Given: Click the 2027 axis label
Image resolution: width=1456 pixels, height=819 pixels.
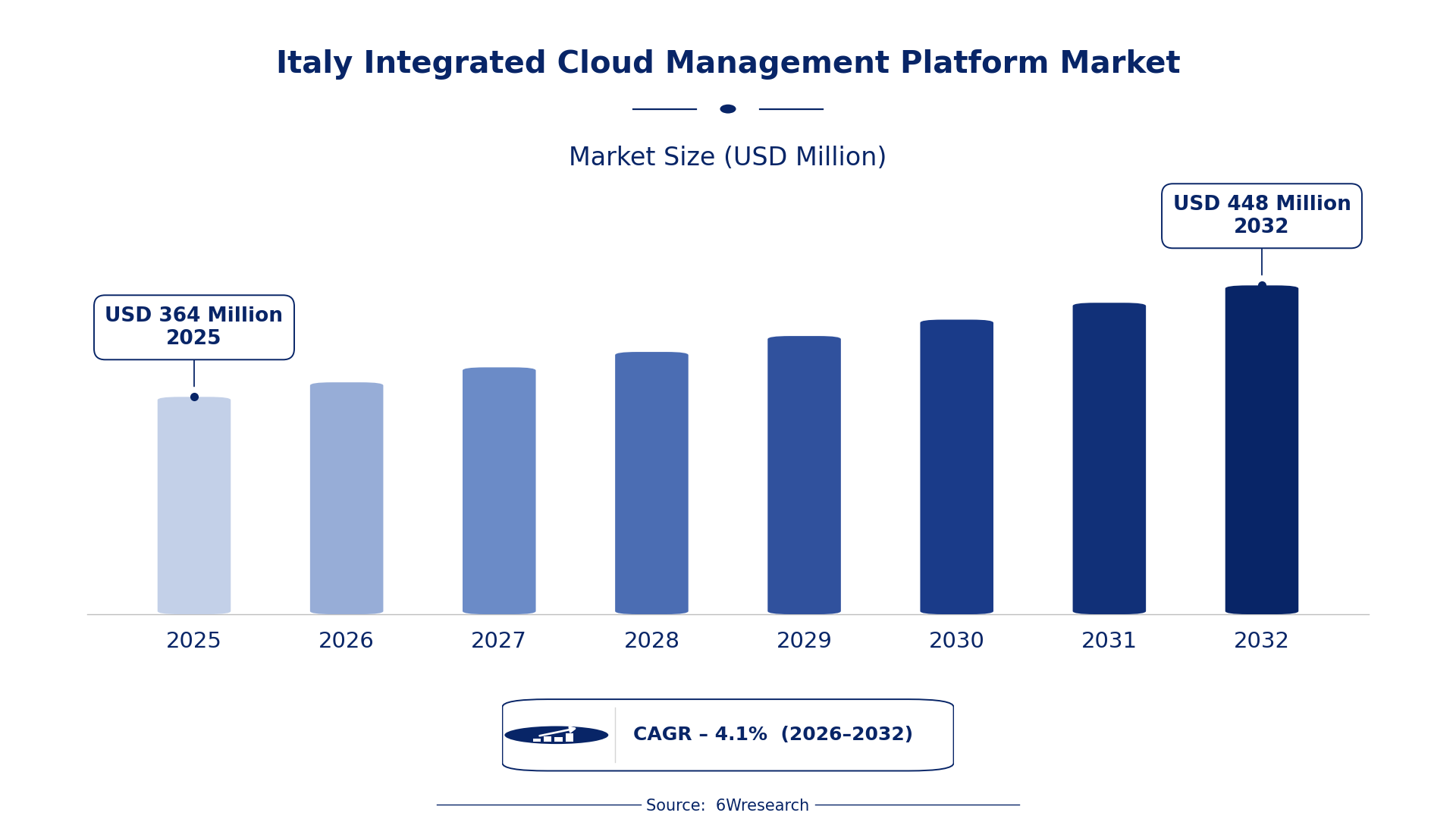Looking at the screenshot, I should tap(499, 641).
